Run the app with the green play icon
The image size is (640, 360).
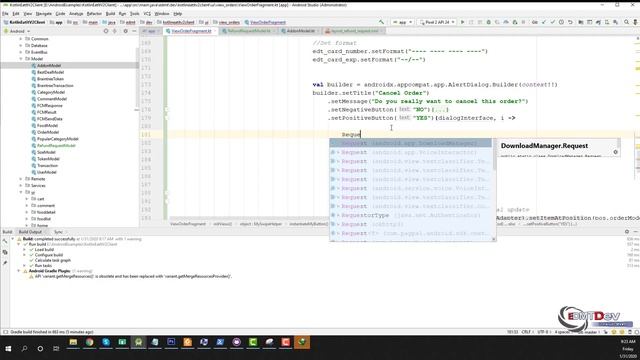tap(462, 22)
